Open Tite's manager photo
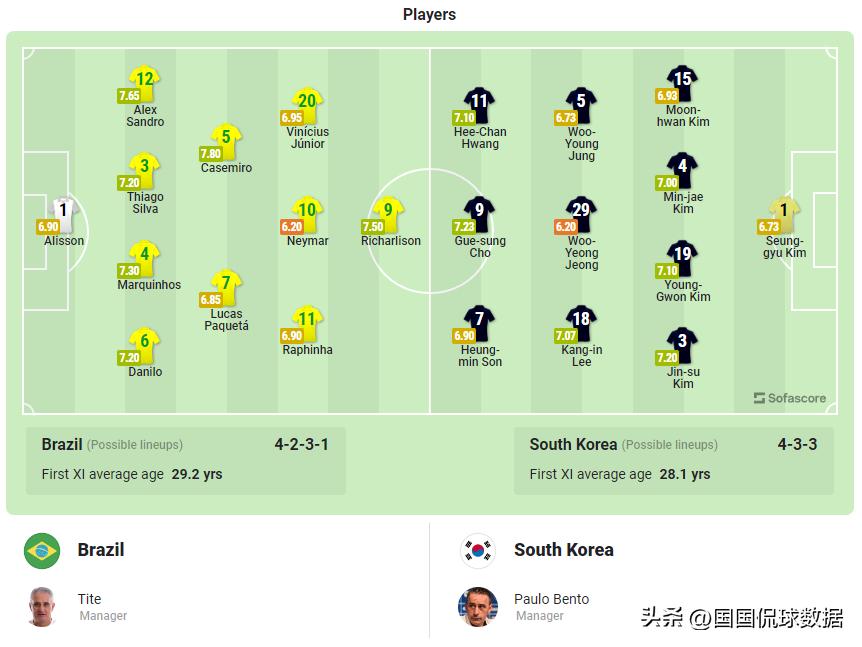Image resolution: width=862 pixels, height=647 pixels. [42, 606]
